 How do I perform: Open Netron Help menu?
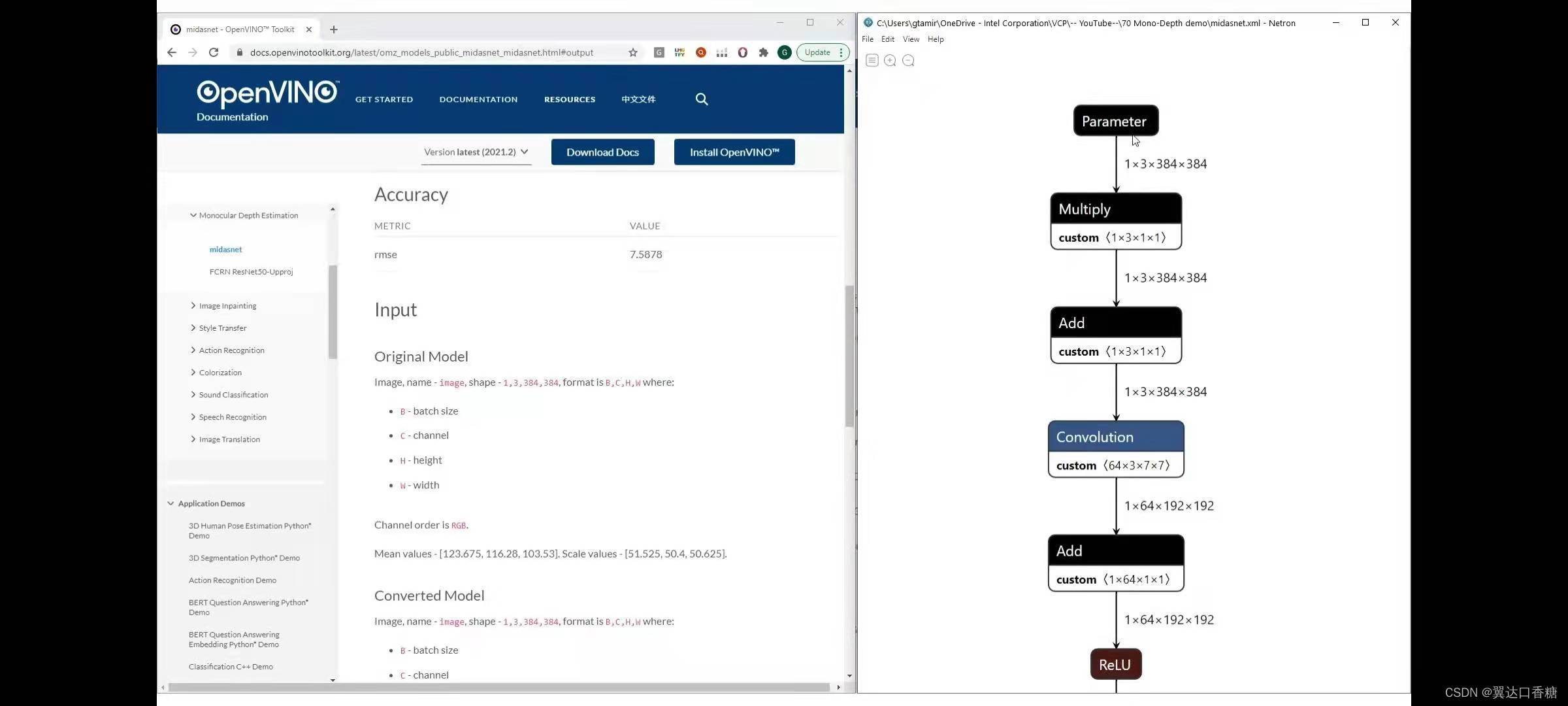pyautogui.click(x=936, y=39)
